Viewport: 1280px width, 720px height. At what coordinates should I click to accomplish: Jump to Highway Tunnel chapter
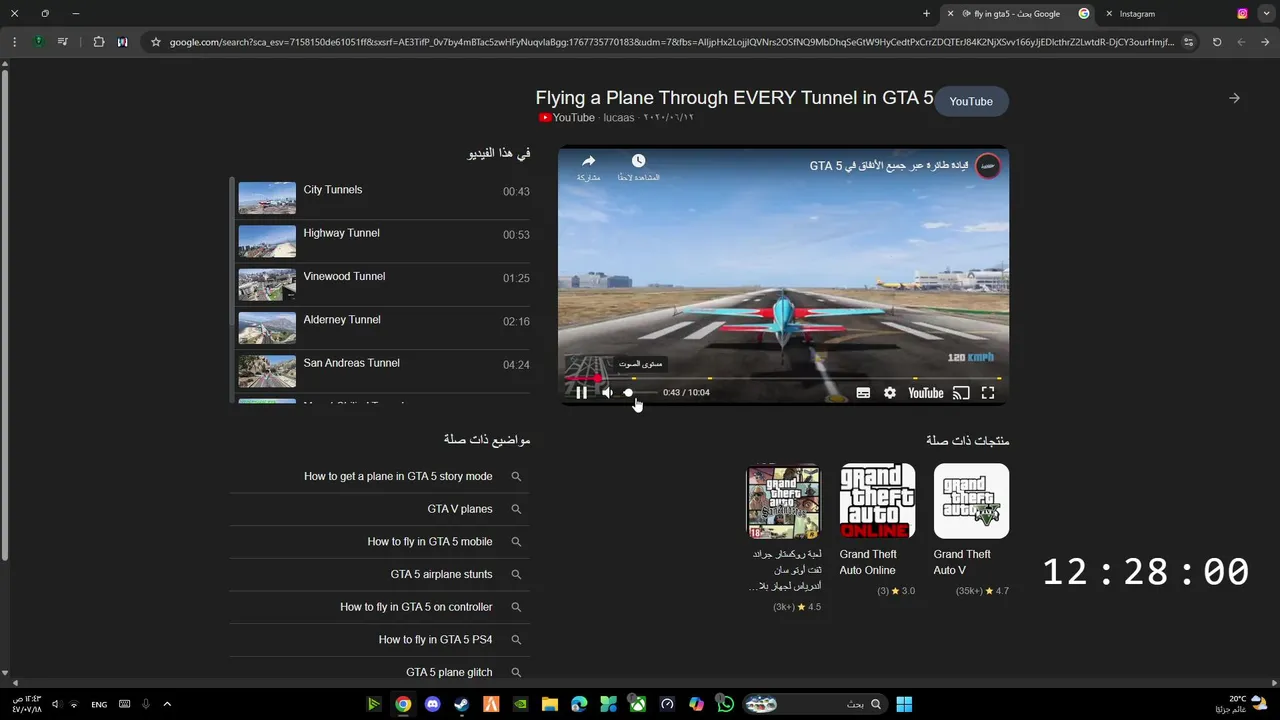point(384,241)
